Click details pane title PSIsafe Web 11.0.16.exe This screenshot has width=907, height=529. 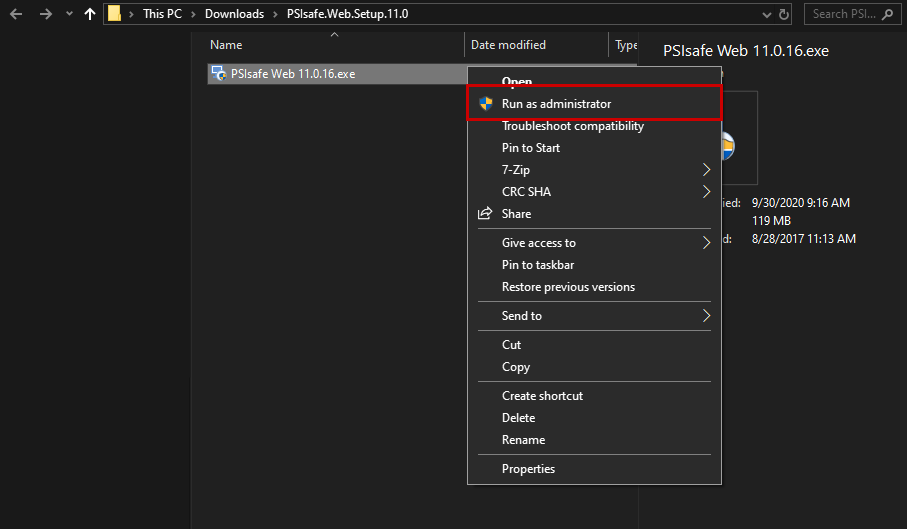pos(746,51)
